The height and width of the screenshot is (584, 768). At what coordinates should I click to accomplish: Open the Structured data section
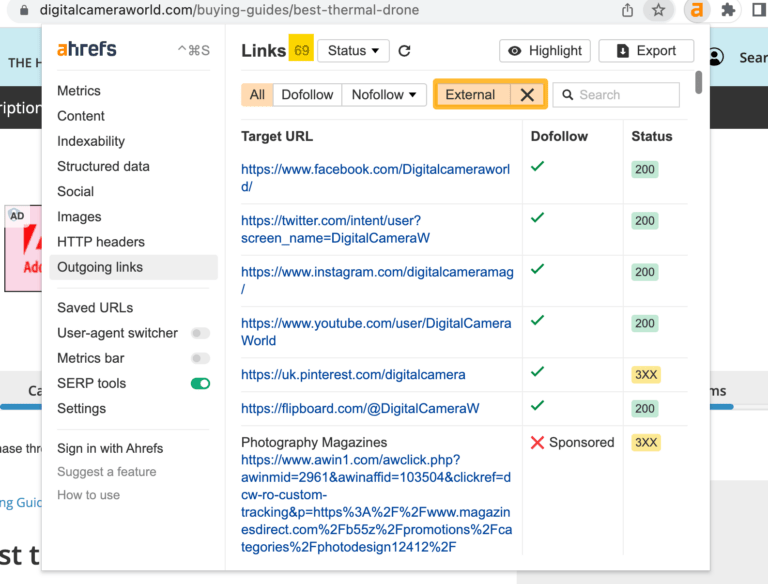click(x=103, y=167)
